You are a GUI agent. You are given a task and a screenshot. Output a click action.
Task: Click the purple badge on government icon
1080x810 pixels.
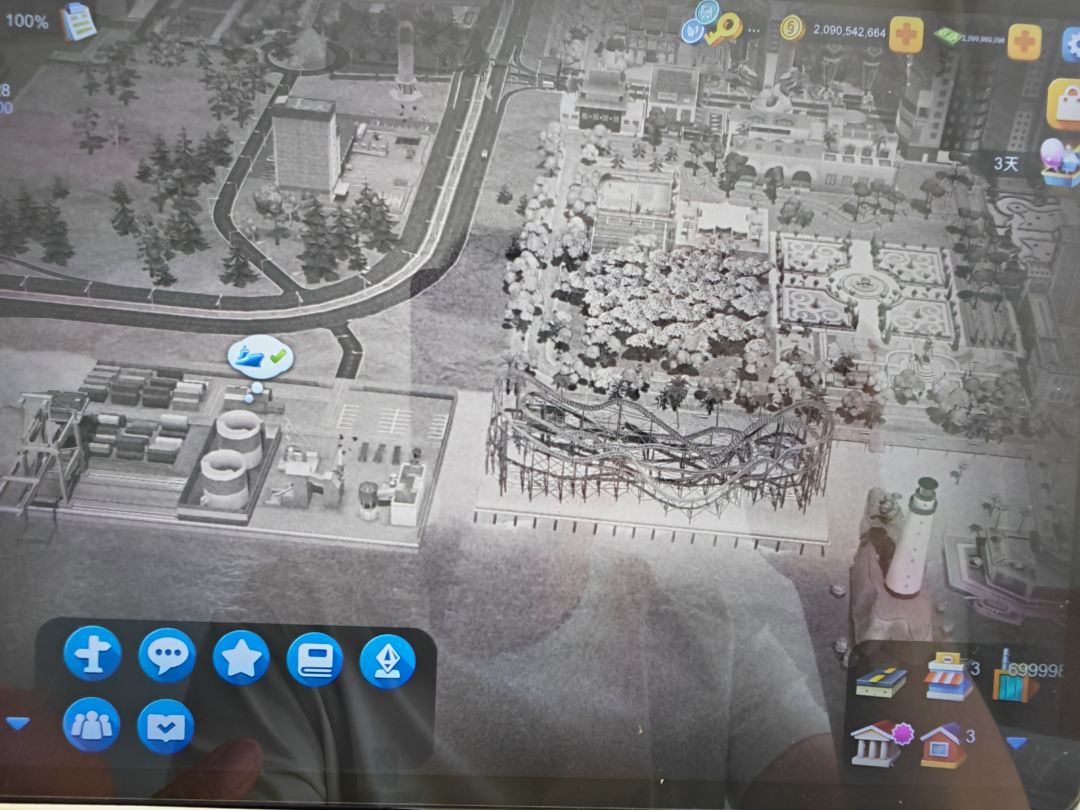[x=903, y=734]
